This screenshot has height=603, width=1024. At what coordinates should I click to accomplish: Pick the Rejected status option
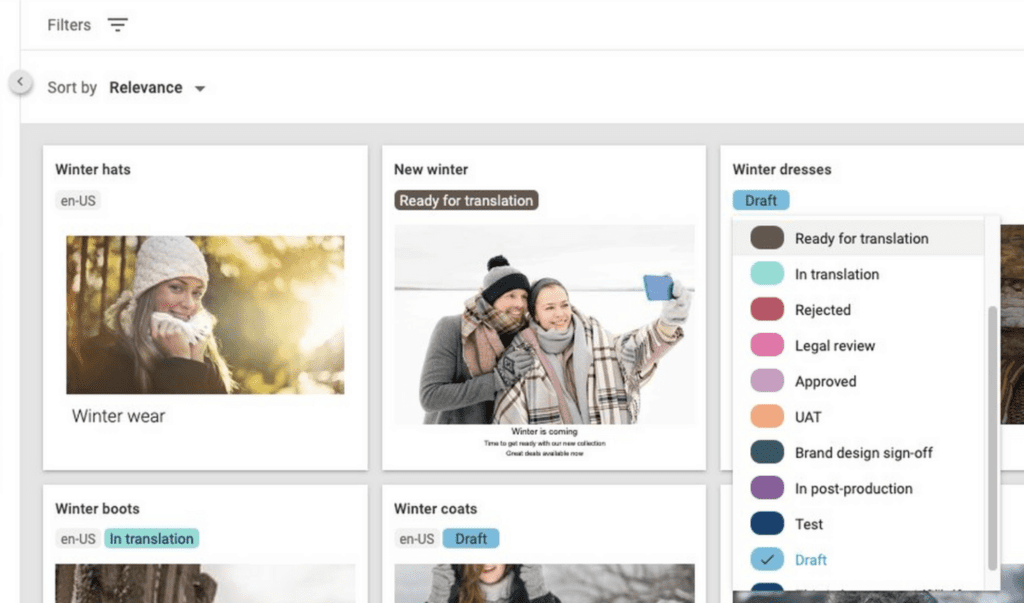[x=822, y=310]
